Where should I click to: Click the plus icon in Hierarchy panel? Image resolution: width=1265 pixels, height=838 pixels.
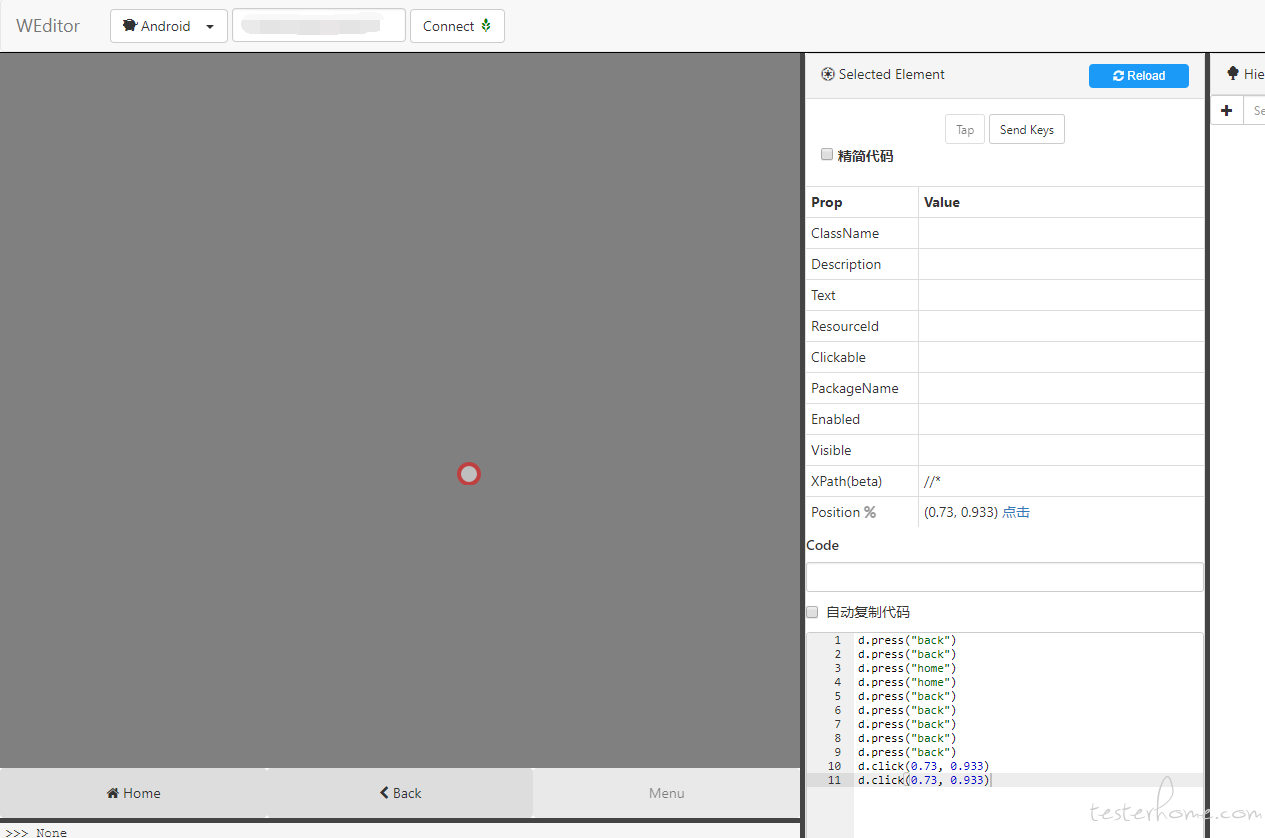pyautogui.click(x=1227, y=111)
